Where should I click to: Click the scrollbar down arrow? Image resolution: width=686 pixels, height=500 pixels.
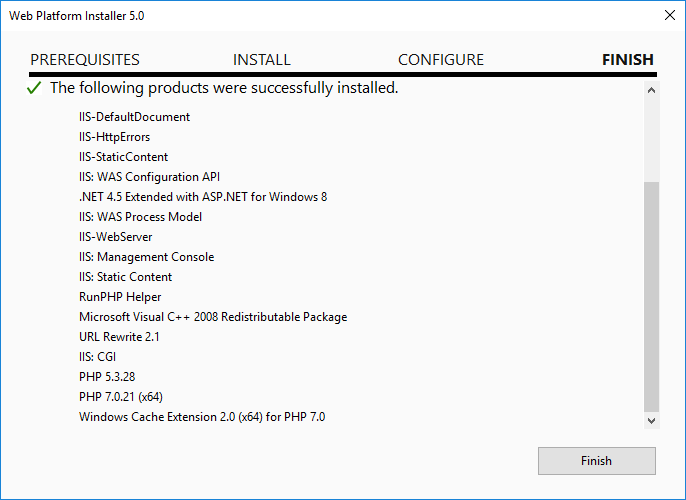[x=651, y=421]
